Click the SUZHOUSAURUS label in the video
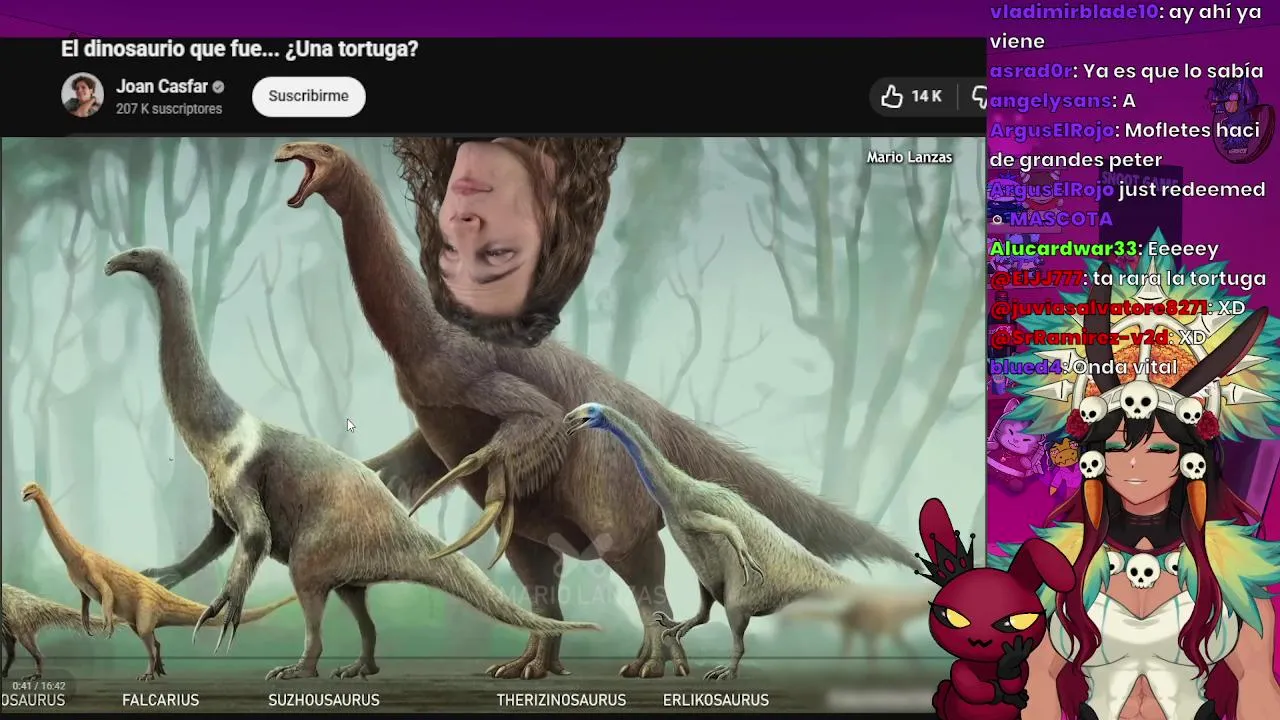Viewport: 1280px width, 720px height. [x=323, y=700]
